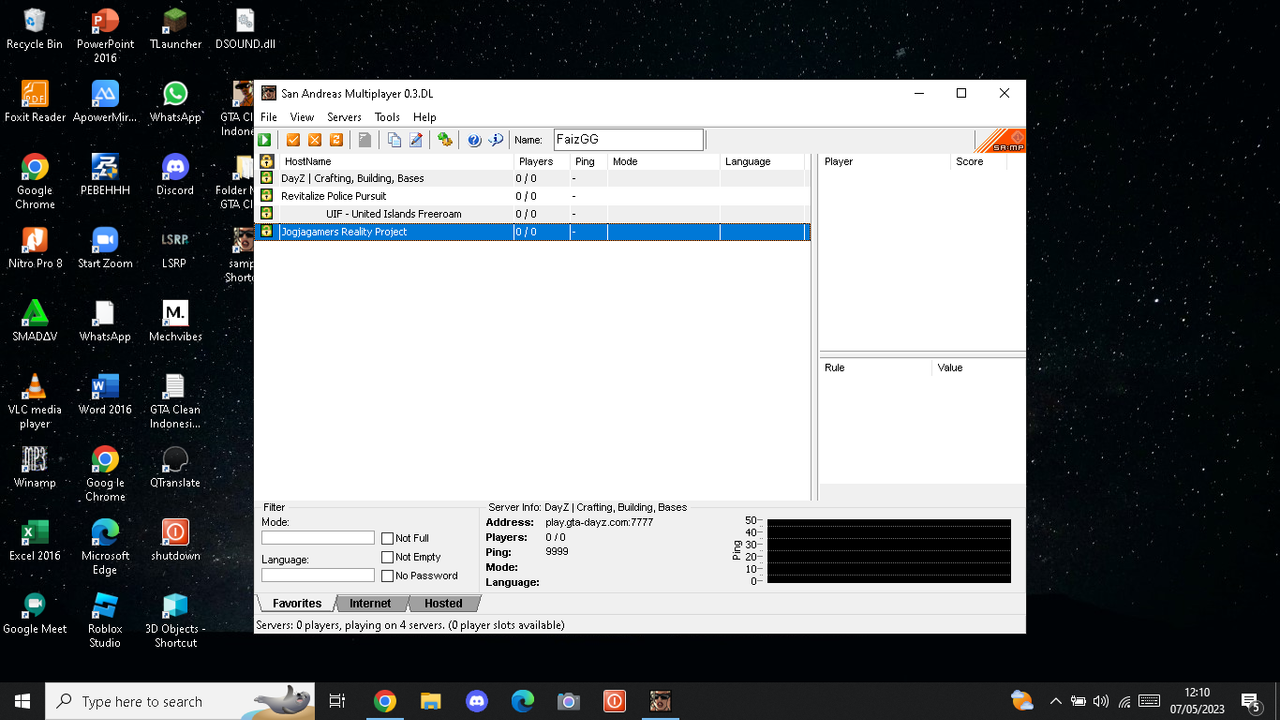
Task: Open the QTranslate desktop icon
Action: (175, 466)
